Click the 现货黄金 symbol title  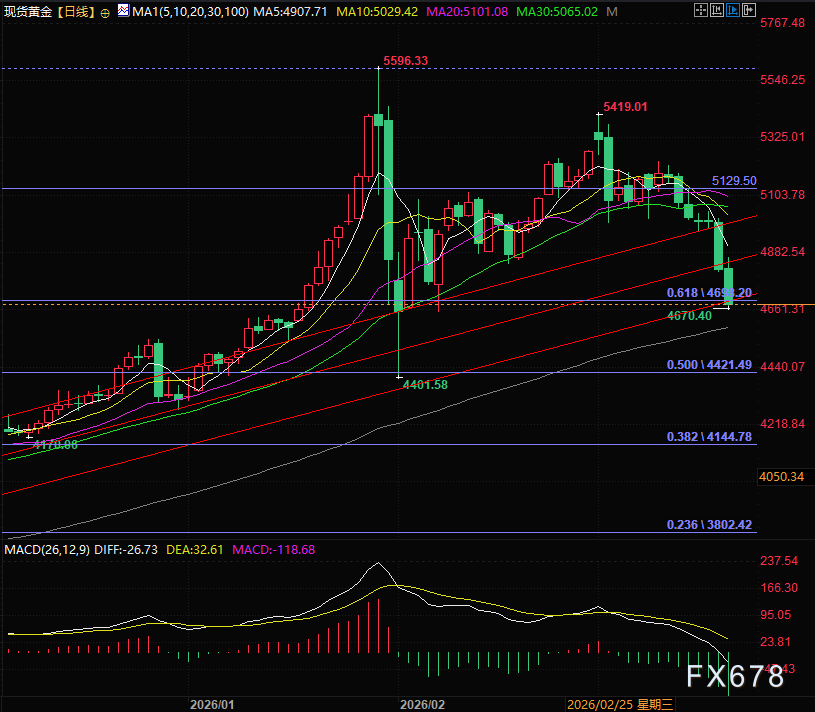[28, 11]
